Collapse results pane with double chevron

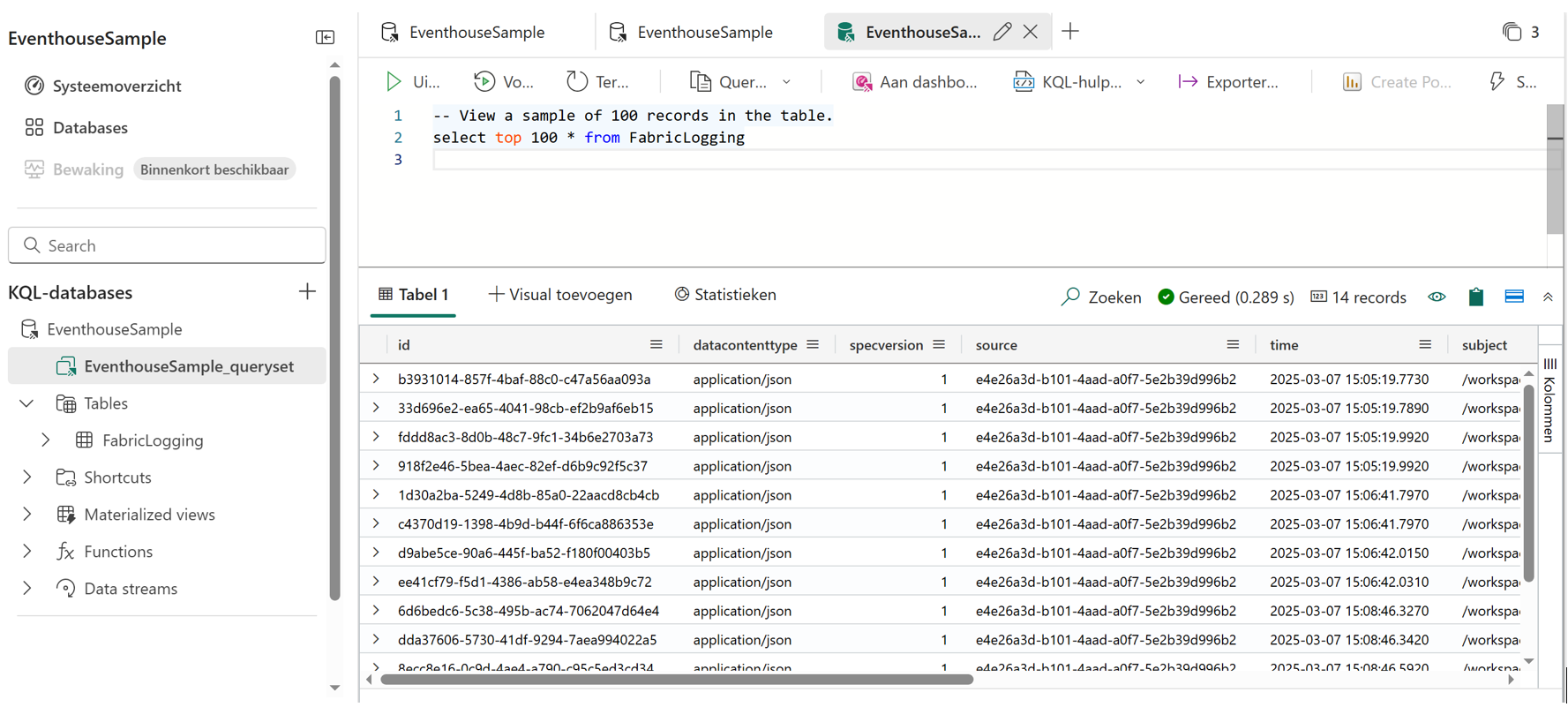pos(1548,297)
